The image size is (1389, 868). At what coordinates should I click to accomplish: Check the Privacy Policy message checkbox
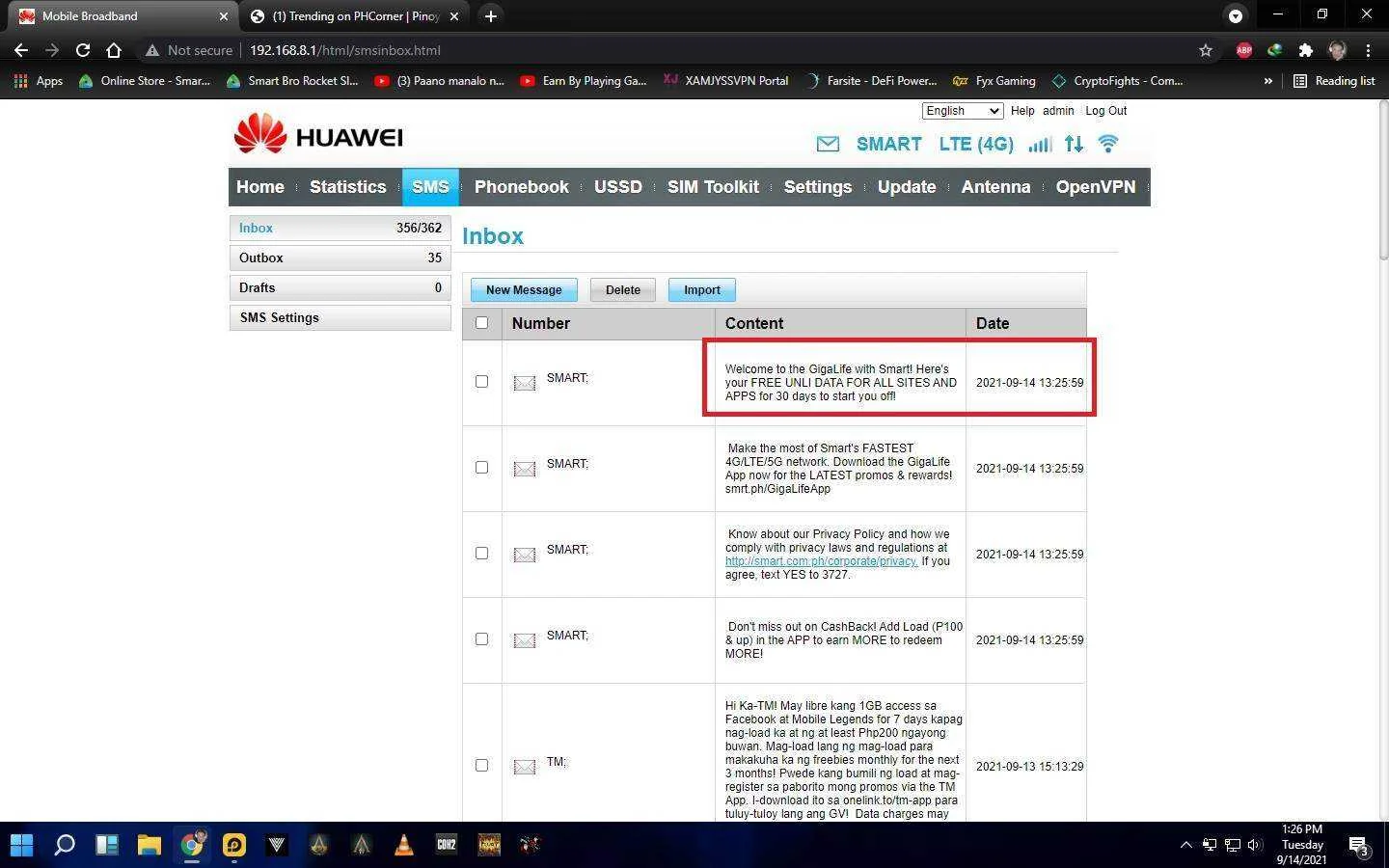481,554
